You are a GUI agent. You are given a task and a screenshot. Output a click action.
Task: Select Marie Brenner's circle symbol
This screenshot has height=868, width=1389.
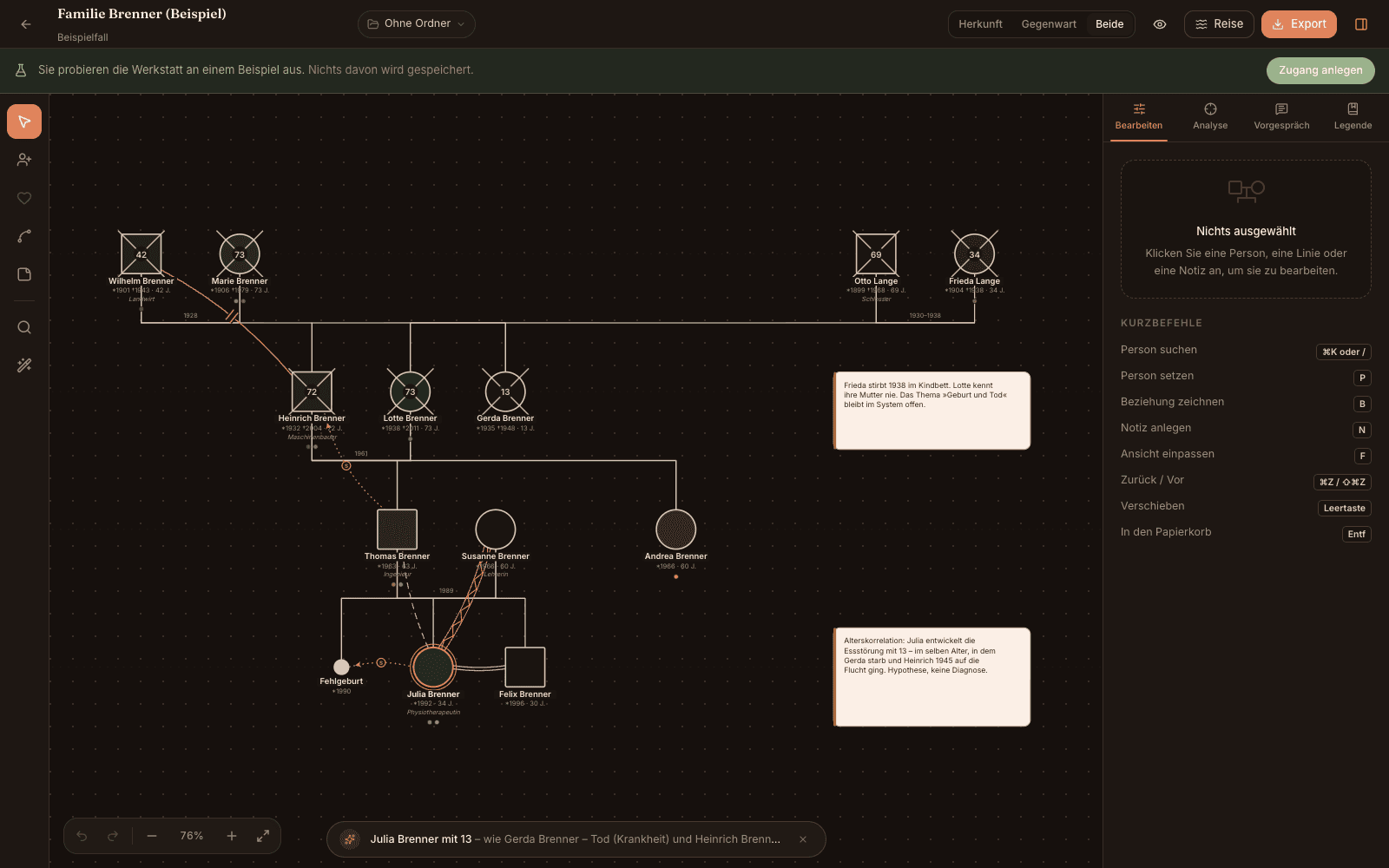pyautogui.click(x=240, y=253)
